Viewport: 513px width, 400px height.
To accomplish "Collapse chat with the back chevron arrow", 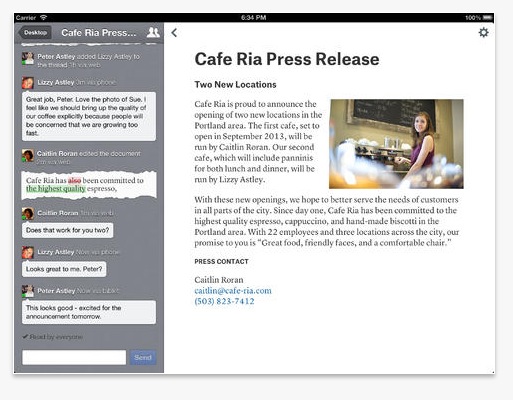I will tap(174, 33).
